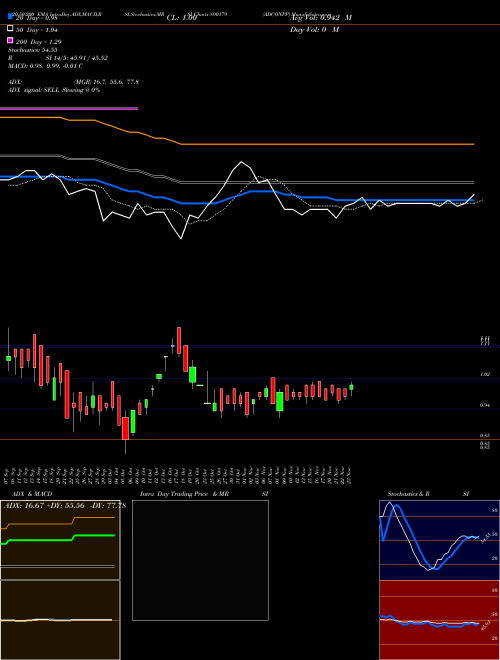Click the 'ADX: 16.67 +DY: 55.56' readout
This screenshot has height=660, width=500.
(45, 506)
